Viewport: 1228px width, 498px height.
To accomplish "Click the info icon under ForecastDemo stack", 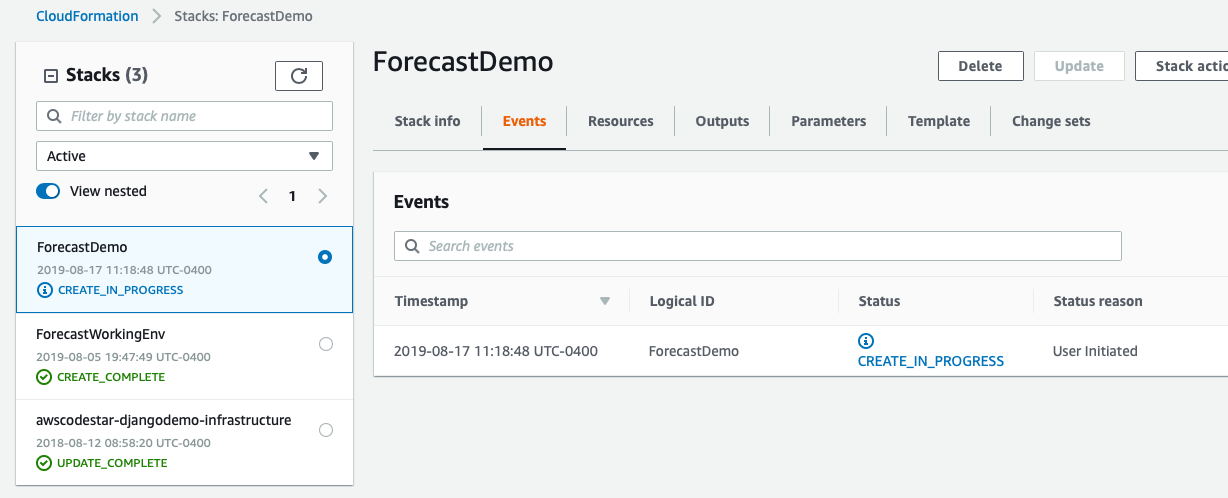I will pos(44,290).
